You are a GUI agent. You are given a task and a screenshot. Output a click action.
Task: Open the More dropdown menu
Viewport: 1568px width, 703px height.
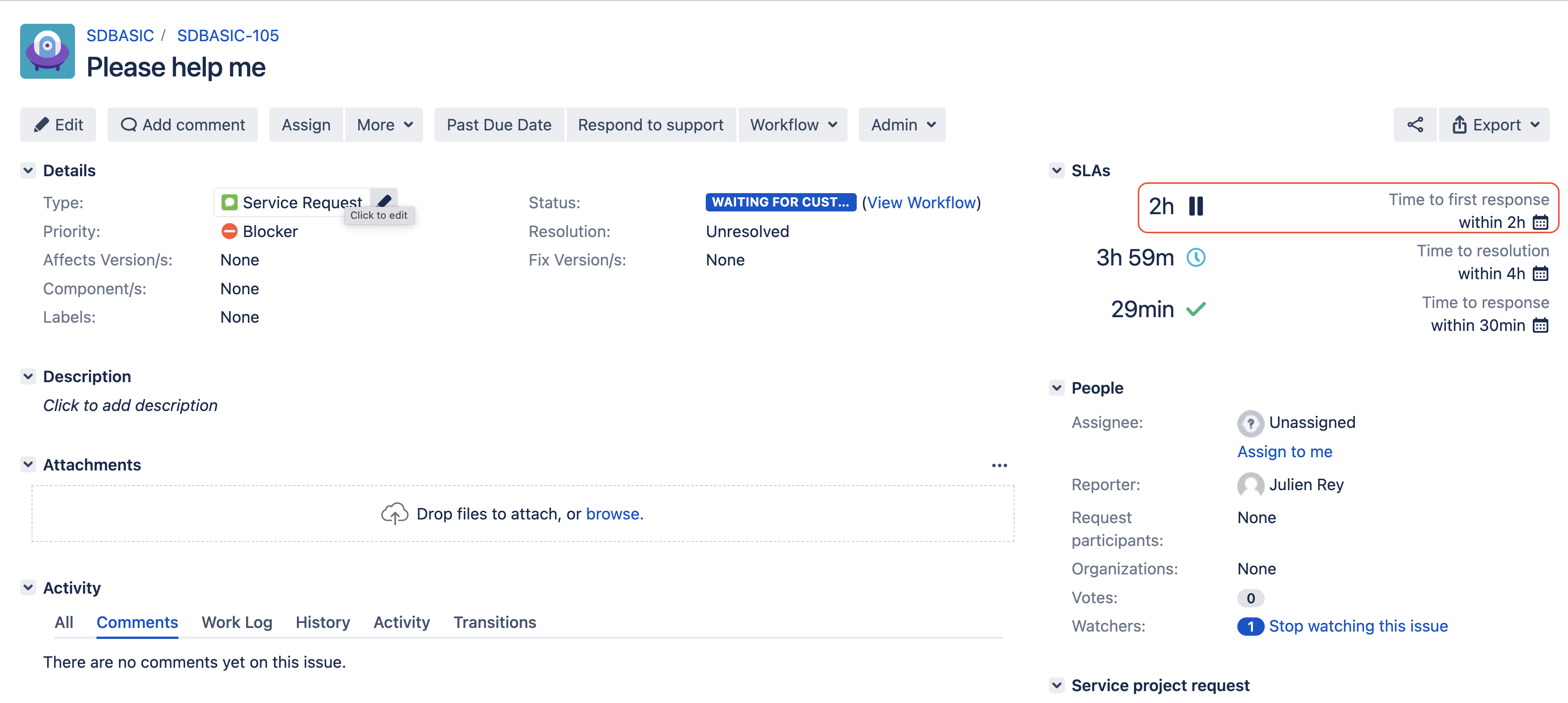click(384, 125)
